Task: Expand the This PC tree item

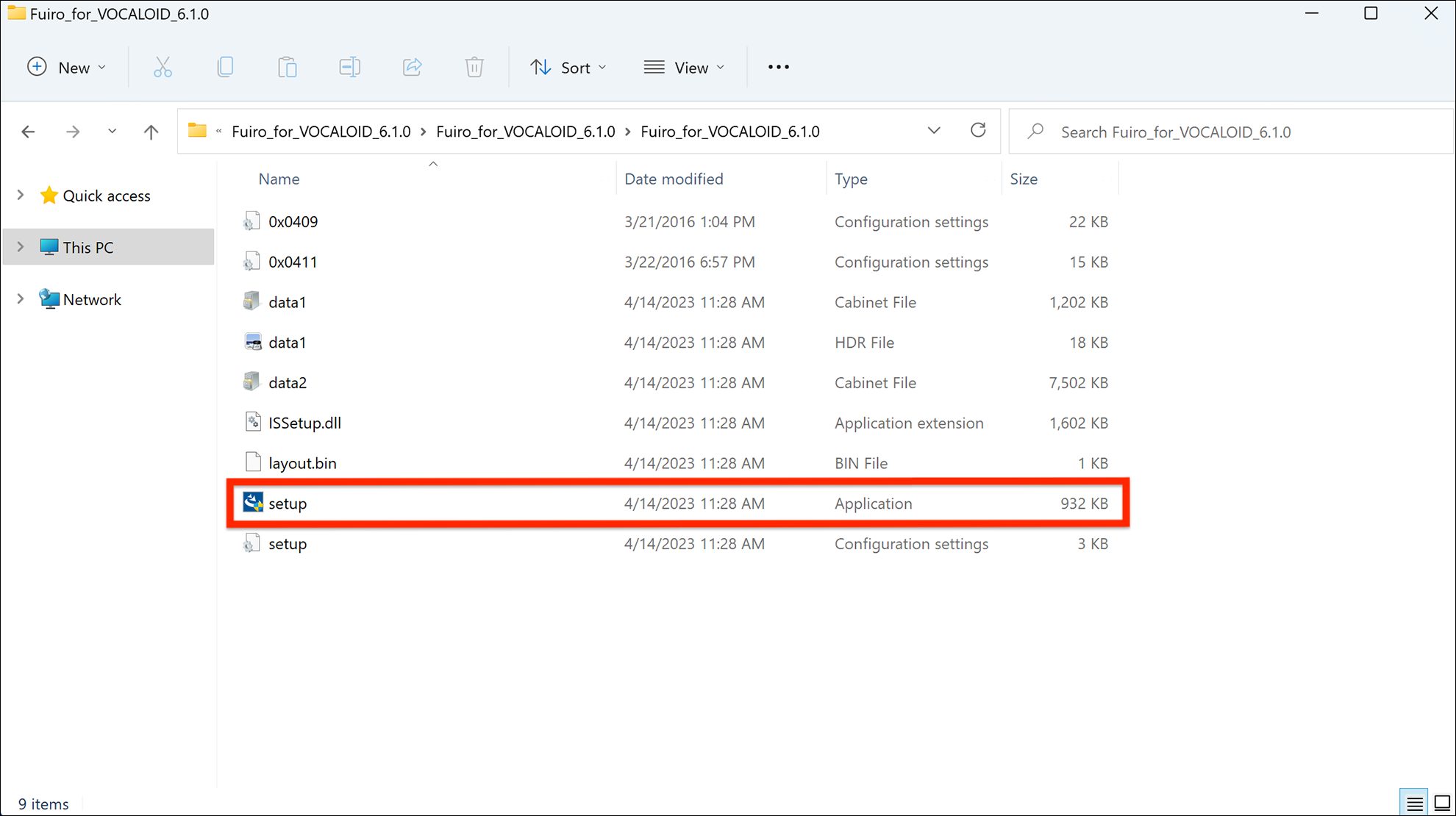Action: pyautogui.click(x=20, y=247)
